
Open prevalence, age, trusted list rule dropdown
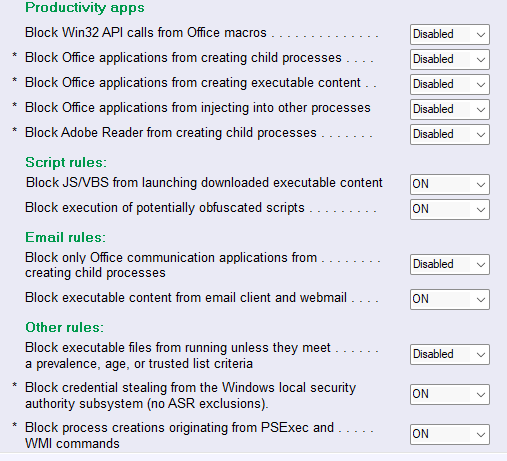coord(450,354)
